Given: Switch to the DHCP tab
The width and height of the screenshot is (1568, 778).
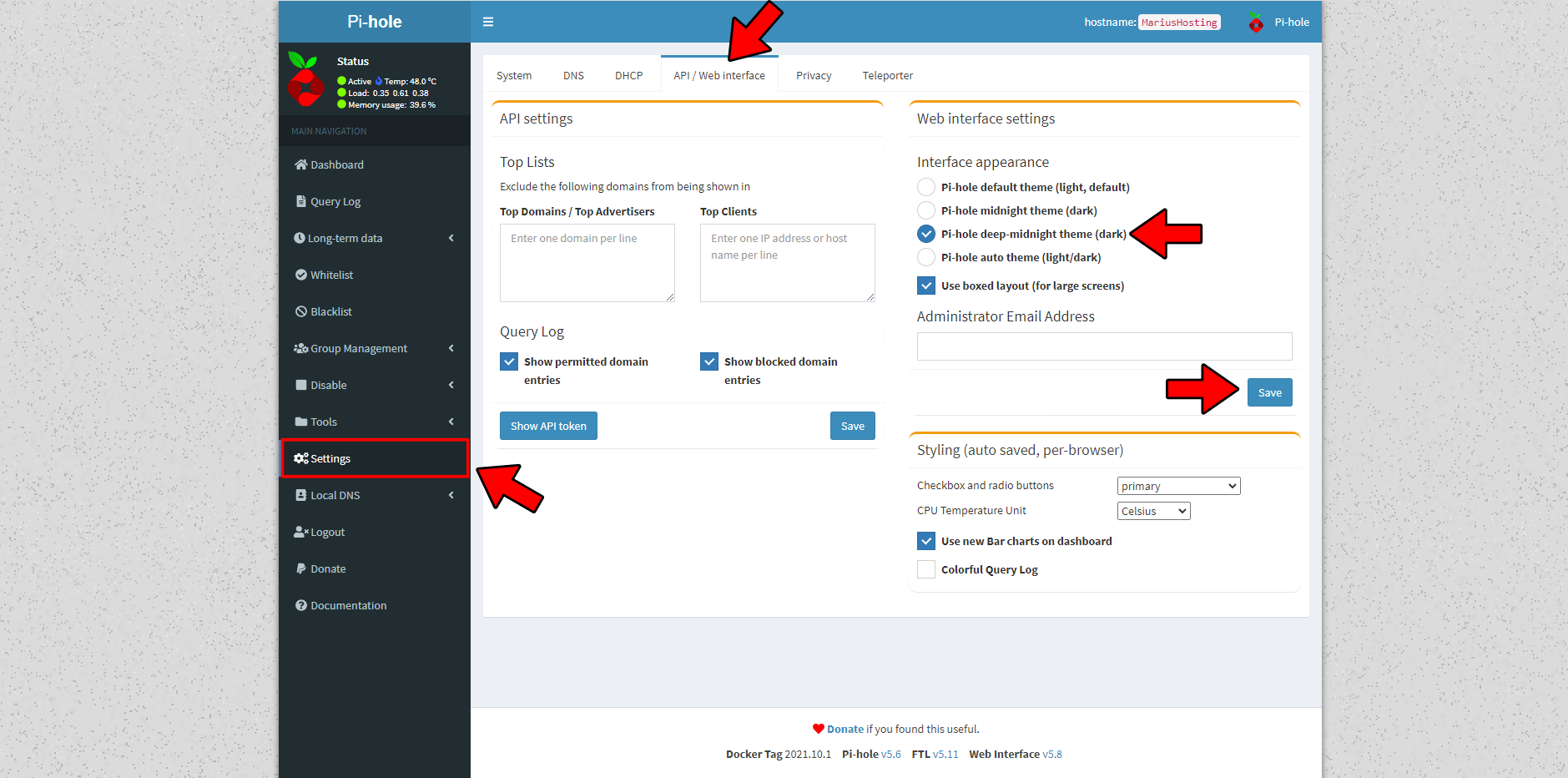Looking at the screenshot, I should [x=629, y=75].
